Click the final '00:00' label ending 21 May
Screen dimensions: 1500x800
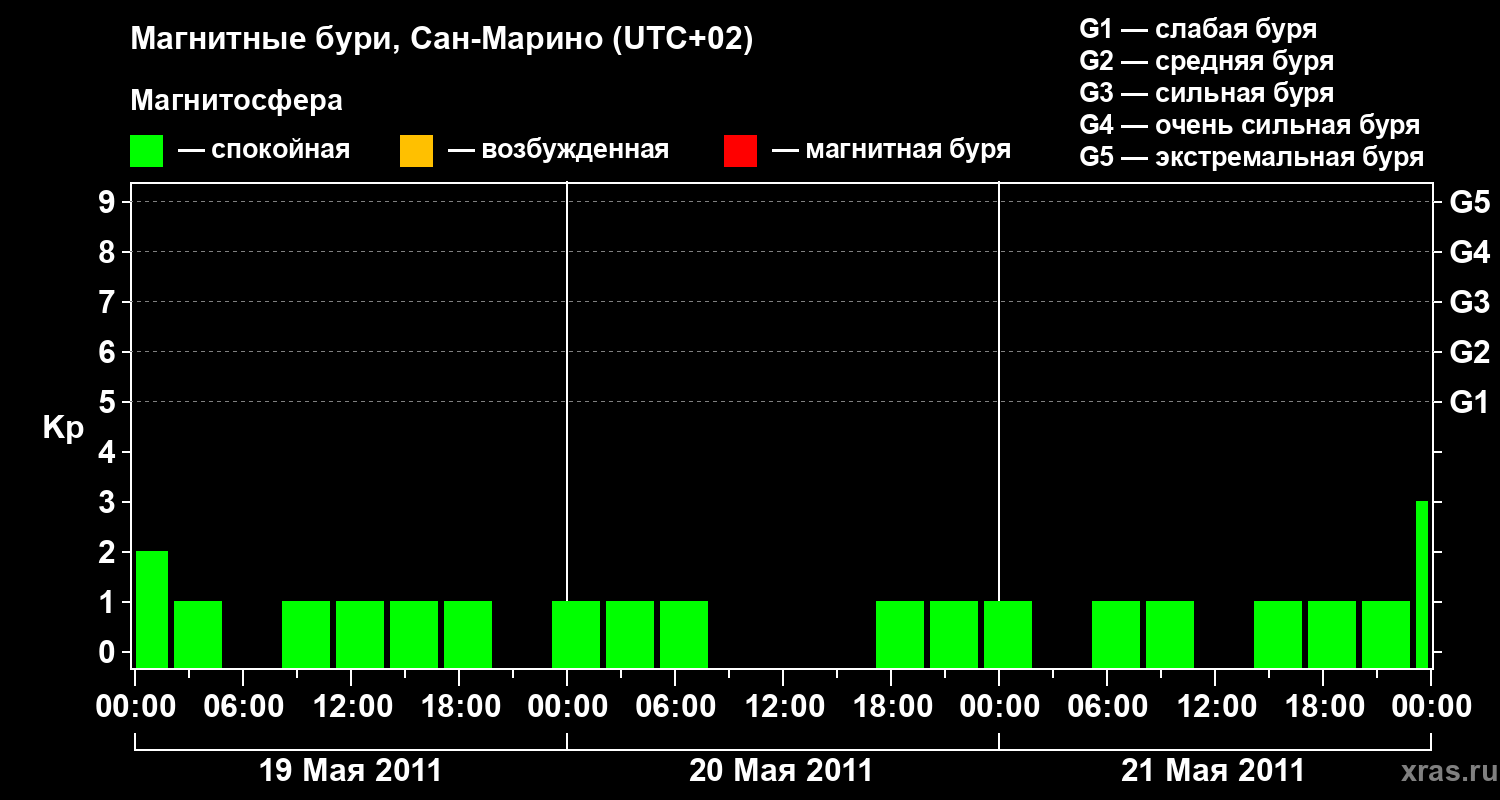tap(1431, 707)
